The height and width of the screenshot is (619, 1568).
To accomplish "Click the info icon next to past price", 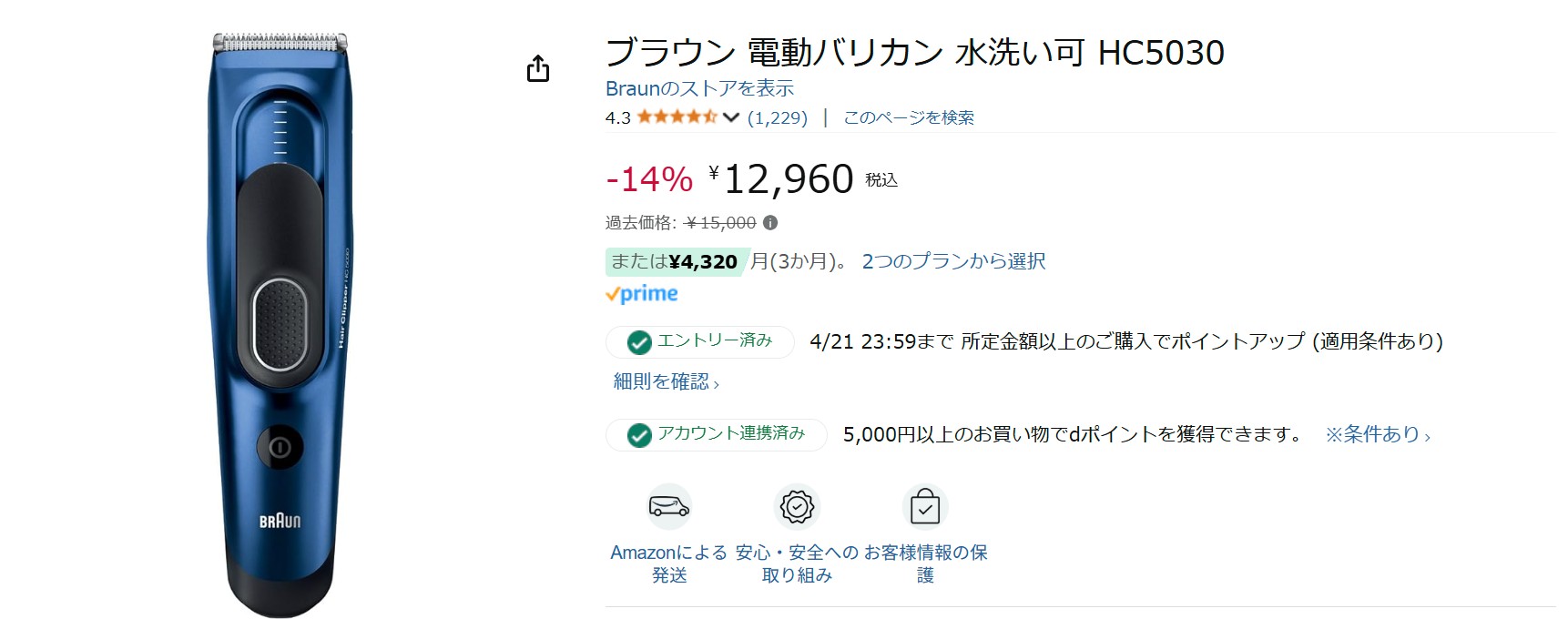I will coord(770,223).
